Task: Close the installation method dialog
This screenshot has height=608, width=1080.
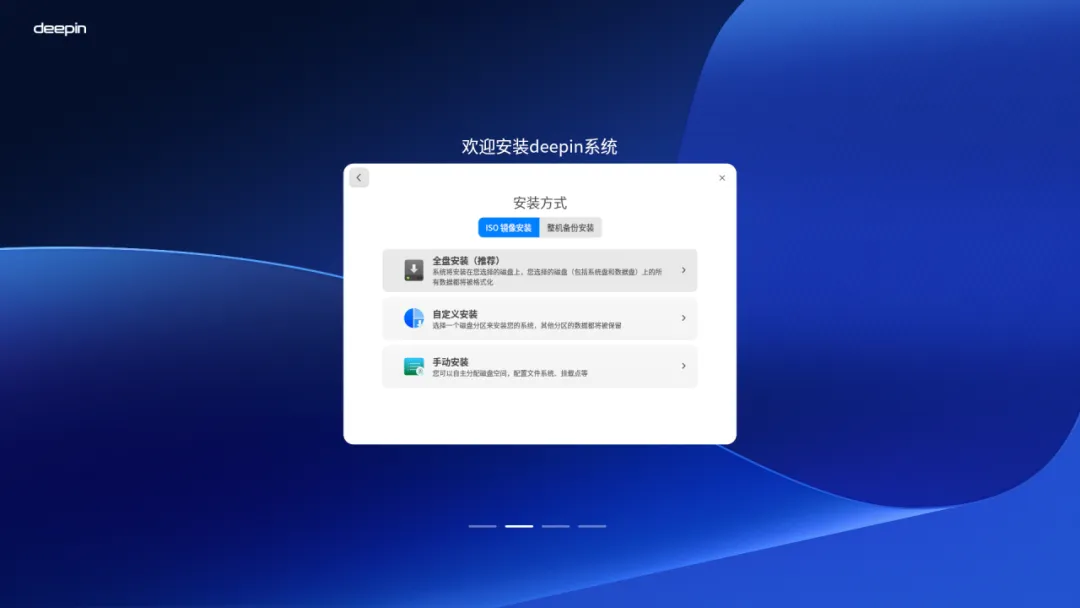Action: tap(722, 178)
